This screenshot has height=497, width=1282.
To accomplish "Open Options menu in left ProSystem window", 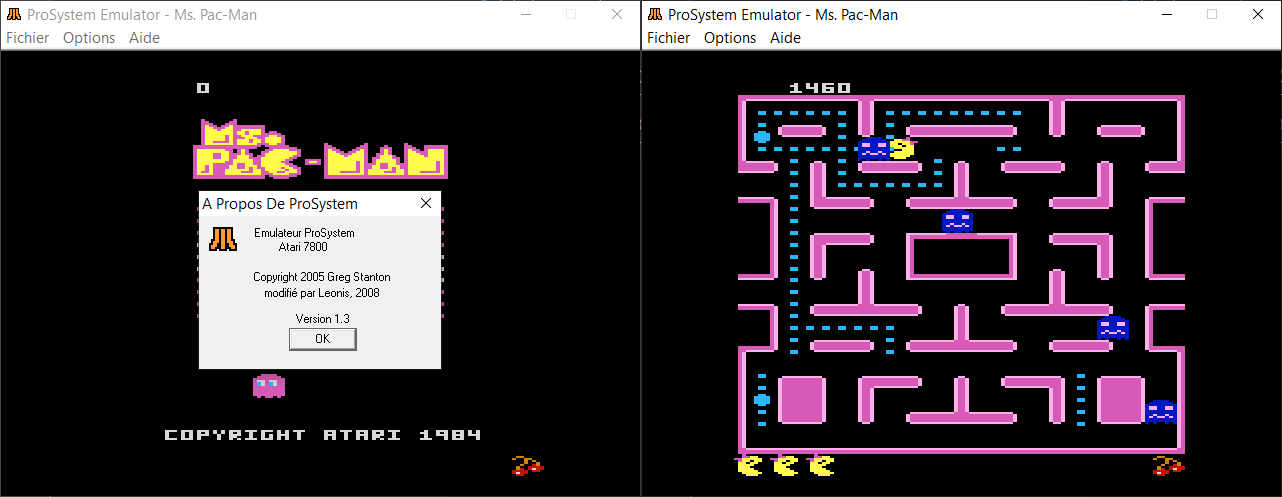I will 89,38.
